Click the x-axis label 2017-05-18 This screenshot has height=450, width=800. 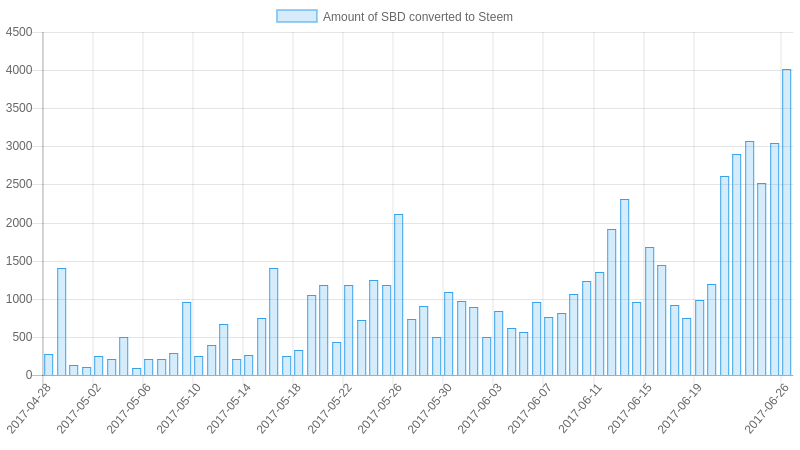click(x=279, y=409)
